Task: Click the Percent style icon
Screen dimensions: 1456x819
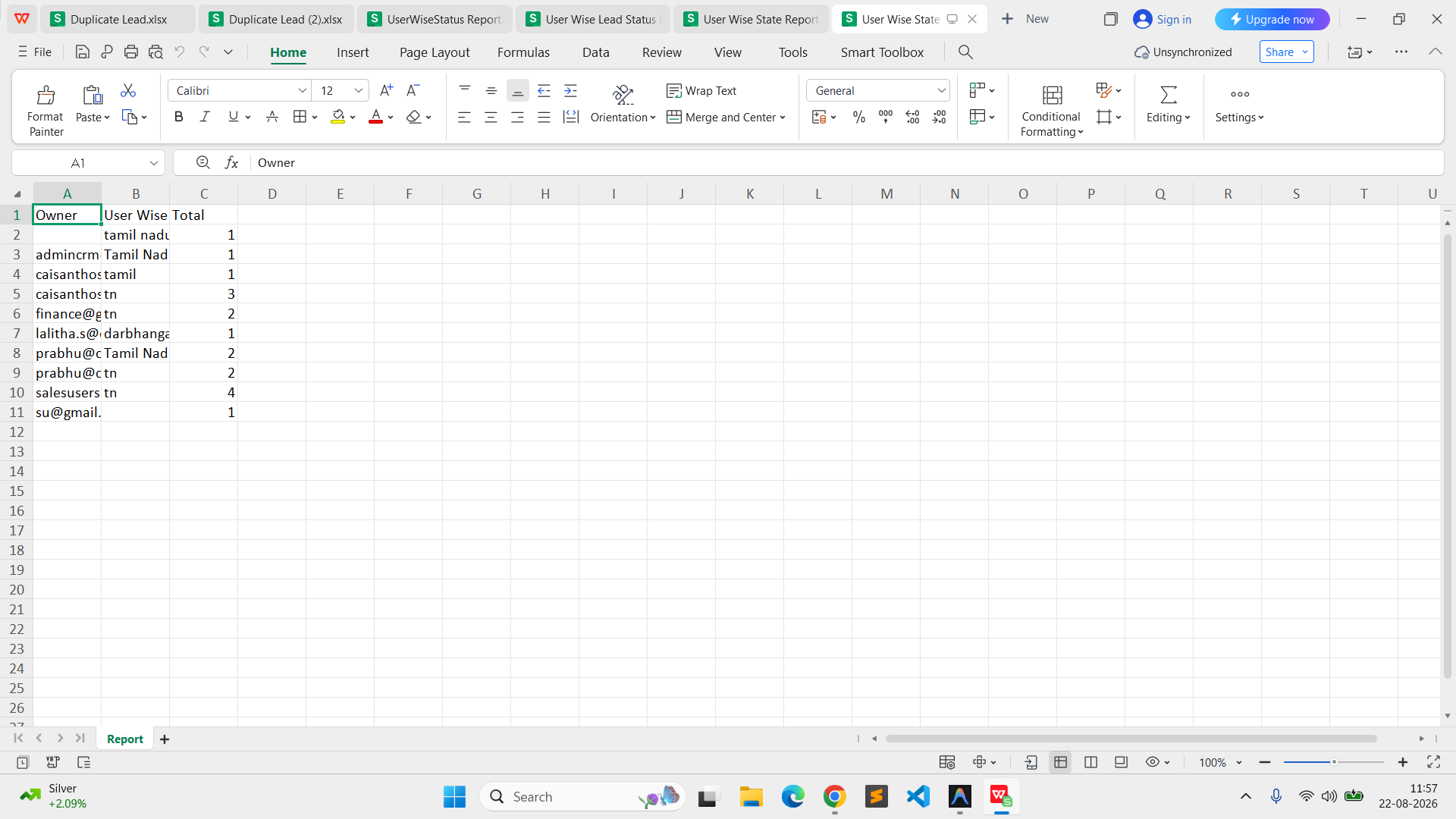Action: pyautogui.click(x=859, y=117)
